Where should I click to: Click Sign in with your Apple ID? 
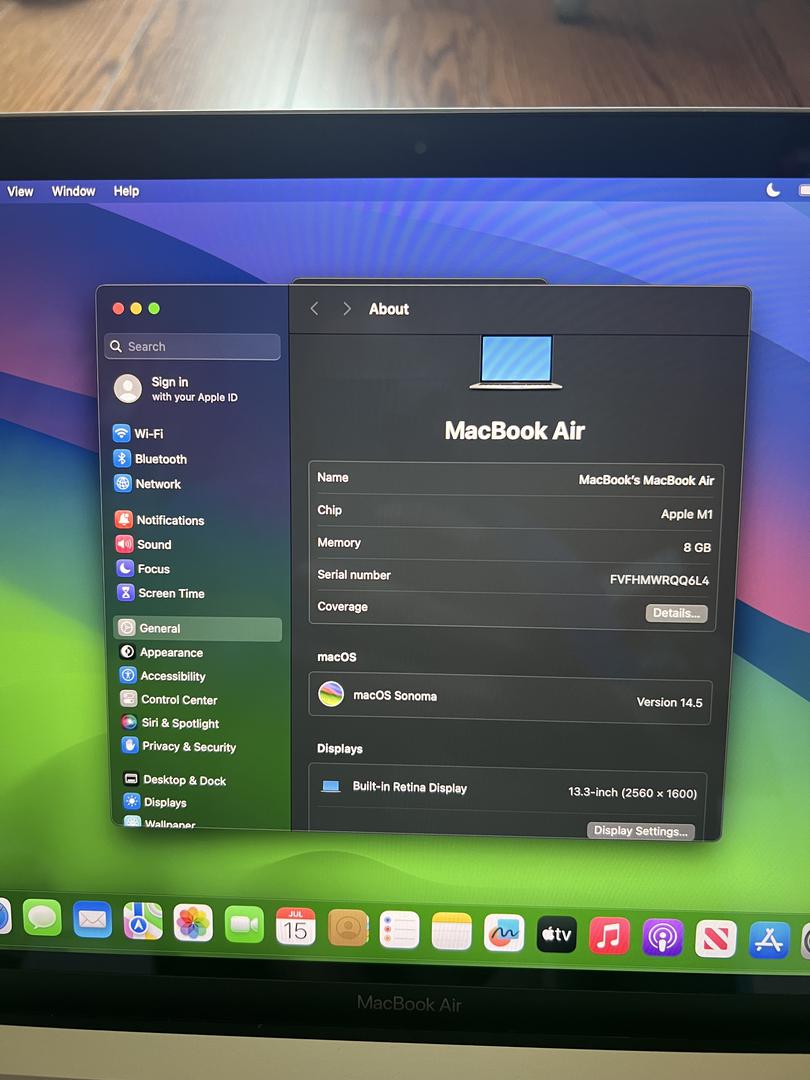[x=176, y=388]
